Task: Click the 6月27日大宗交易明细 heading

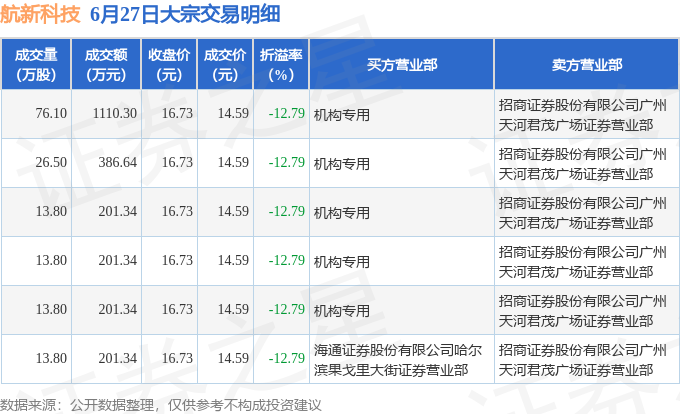Action: [185, 14]
